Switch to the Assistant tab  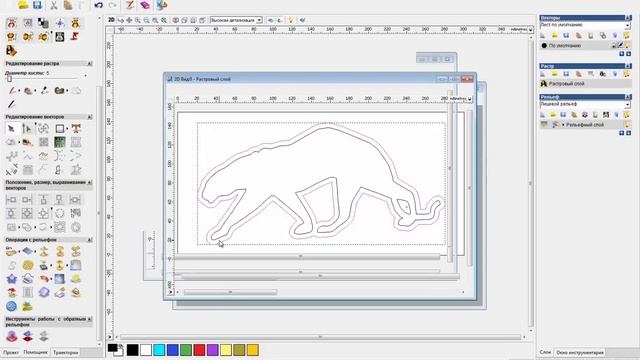[36, 352]
